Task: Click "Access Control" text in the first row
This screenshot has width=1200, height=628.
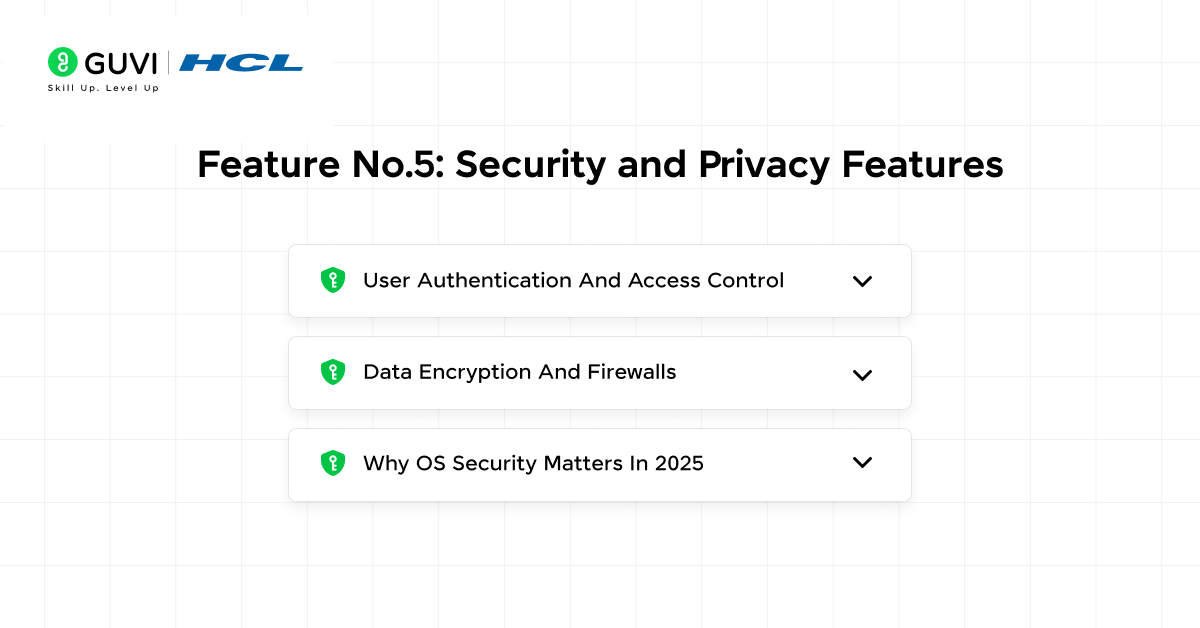Action: pyautogui.click(x=706, y=281)
